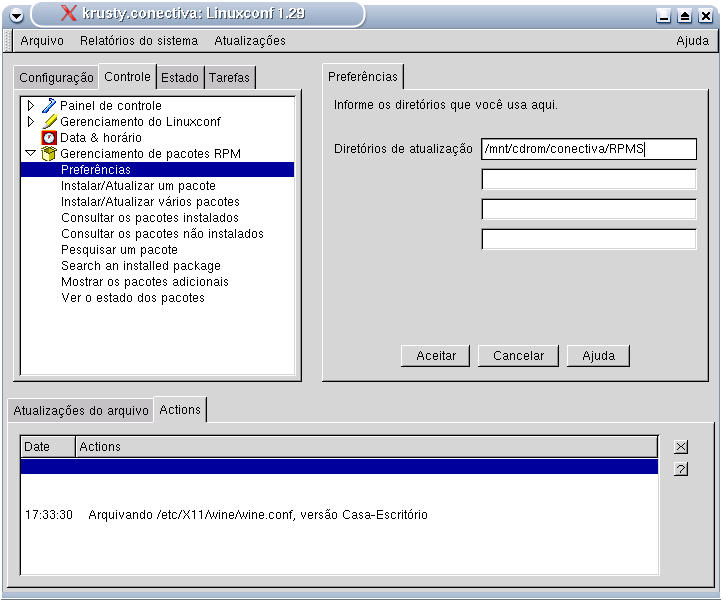Select Painel de controle tree item
This screenshot has height=600, width=723.
(111, 106)
